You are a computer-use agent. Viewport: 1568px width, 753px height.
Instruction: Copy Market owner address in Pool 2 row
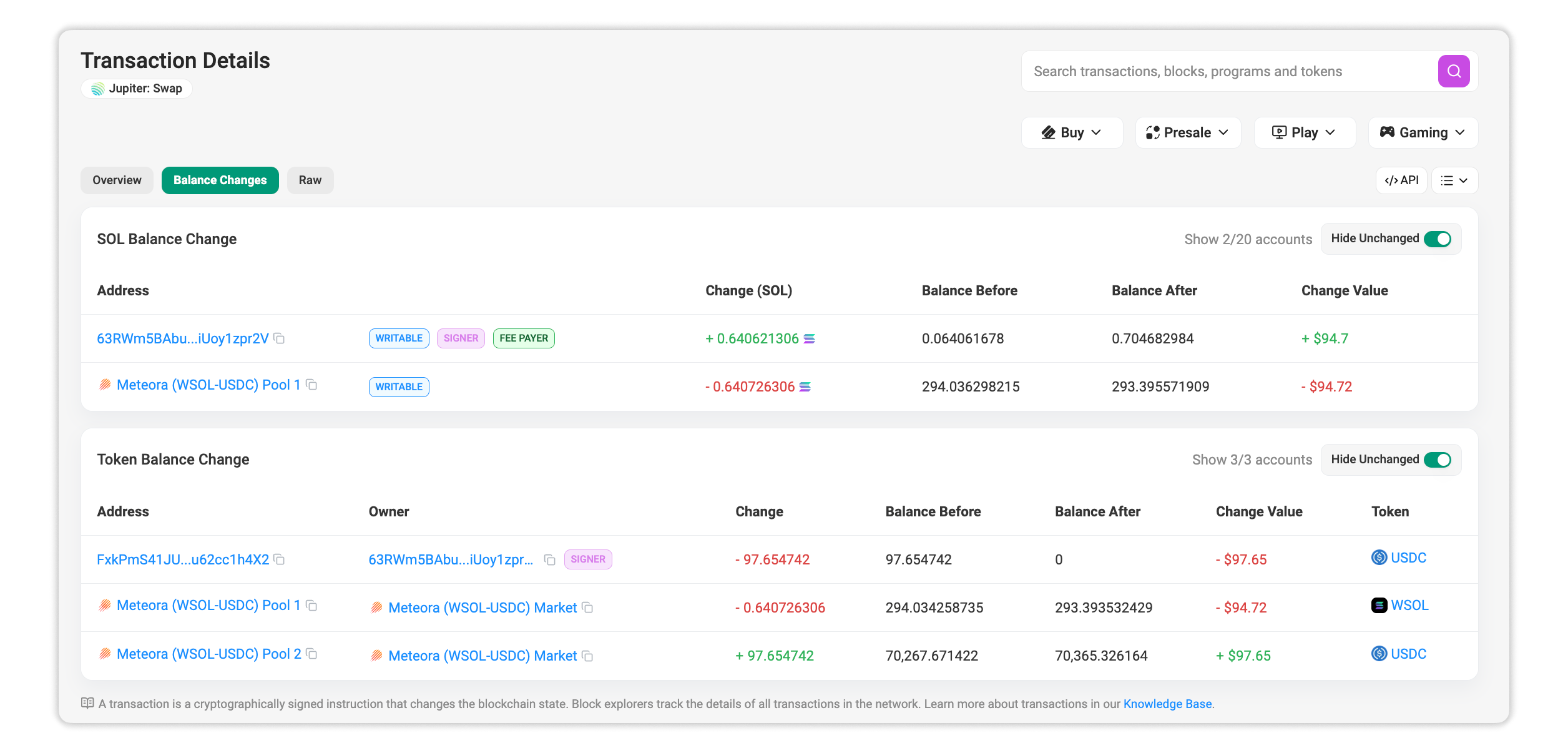point(587,656)
